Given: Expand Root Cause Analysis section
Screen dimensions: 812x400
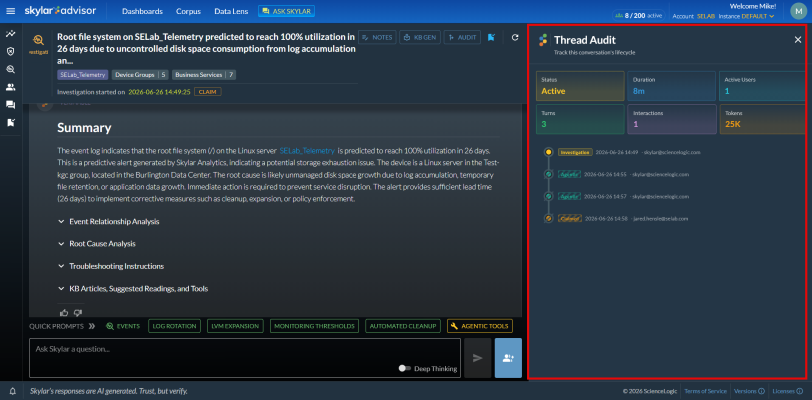Looking at the screenshot, I should pos(97,244).
